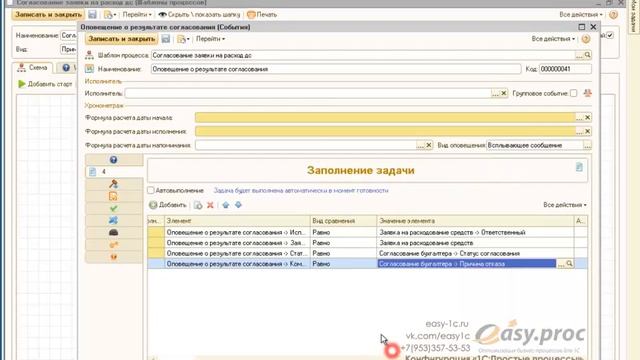Switch to the Схема tab in background window

pos(33,68)
